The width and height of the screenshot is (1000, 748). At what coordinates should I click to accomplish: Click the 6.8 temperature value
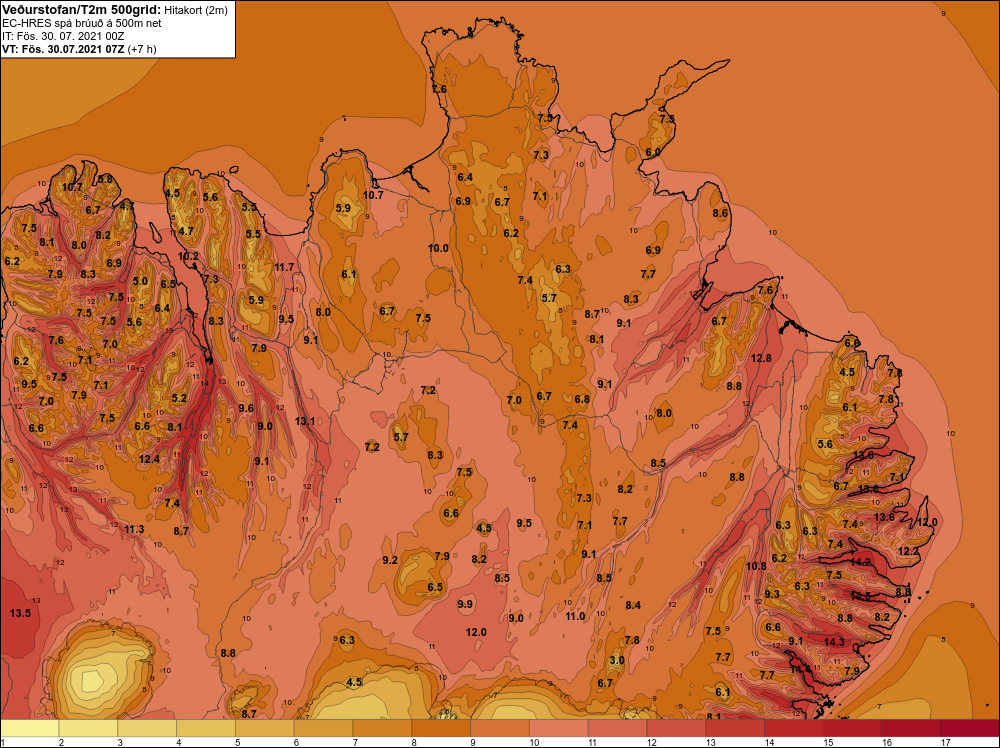[x=582, y=399]
